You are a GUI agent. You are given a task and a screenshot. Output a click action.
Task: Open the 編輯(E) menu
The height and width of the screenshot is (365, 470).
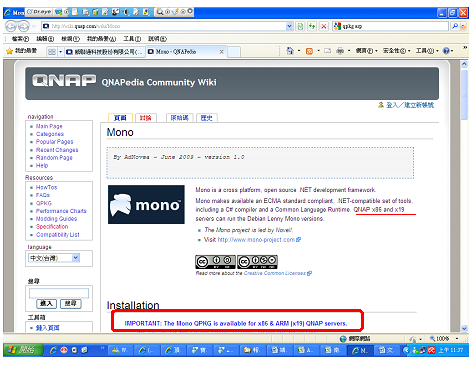tap(45, 39)
